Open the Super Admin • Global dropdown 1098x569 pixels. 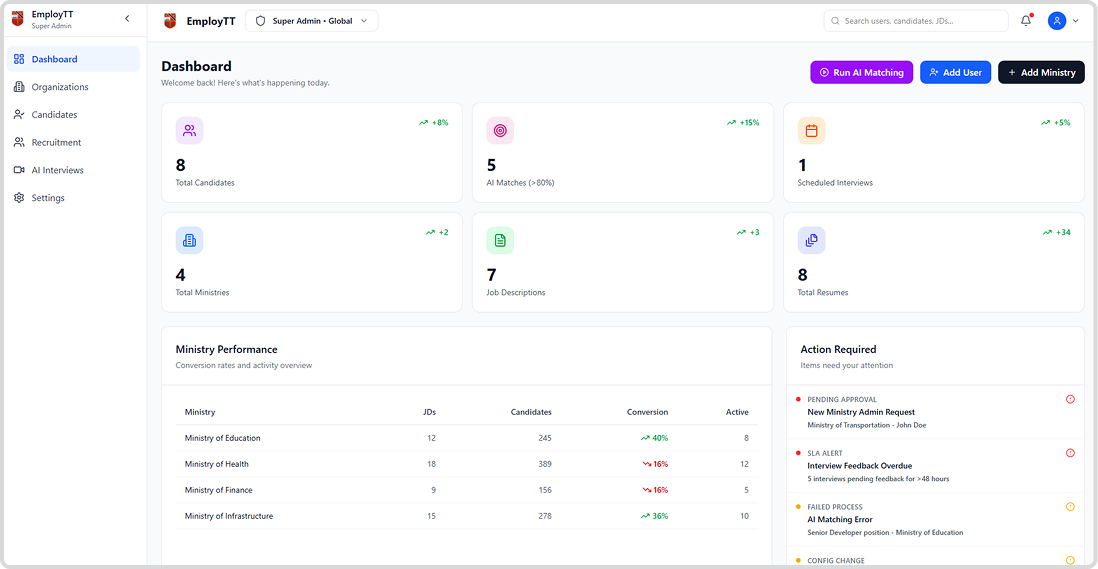(x=312, y=21)
